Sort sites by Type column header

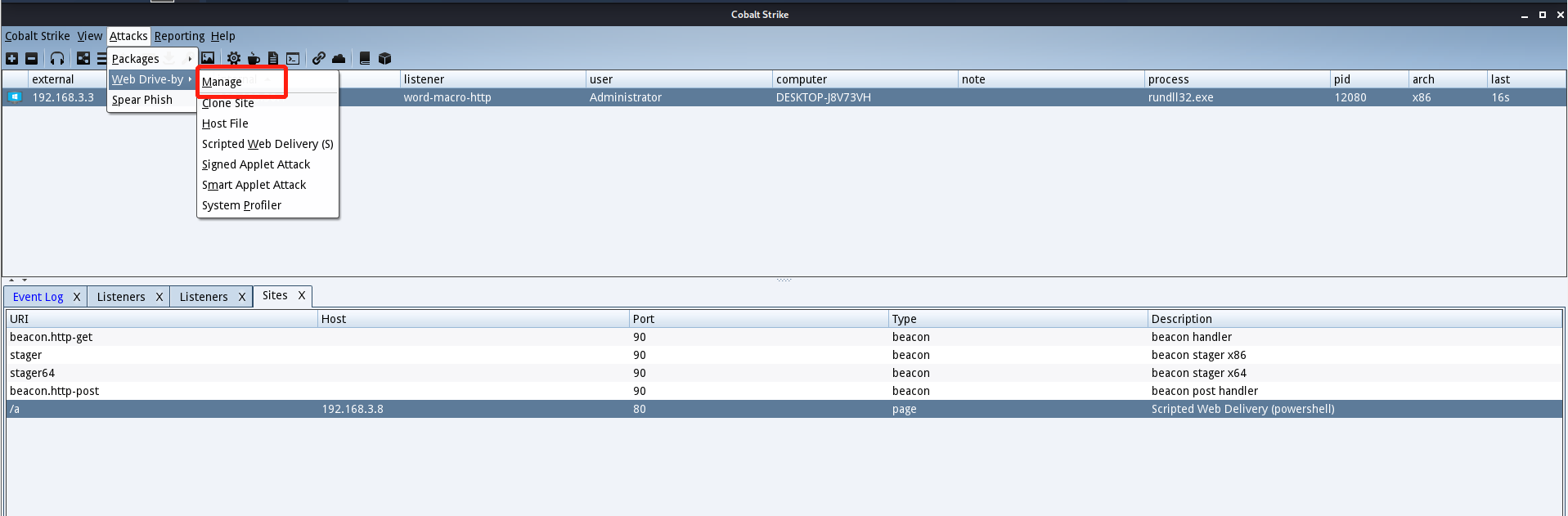[x=1018, y=319]
